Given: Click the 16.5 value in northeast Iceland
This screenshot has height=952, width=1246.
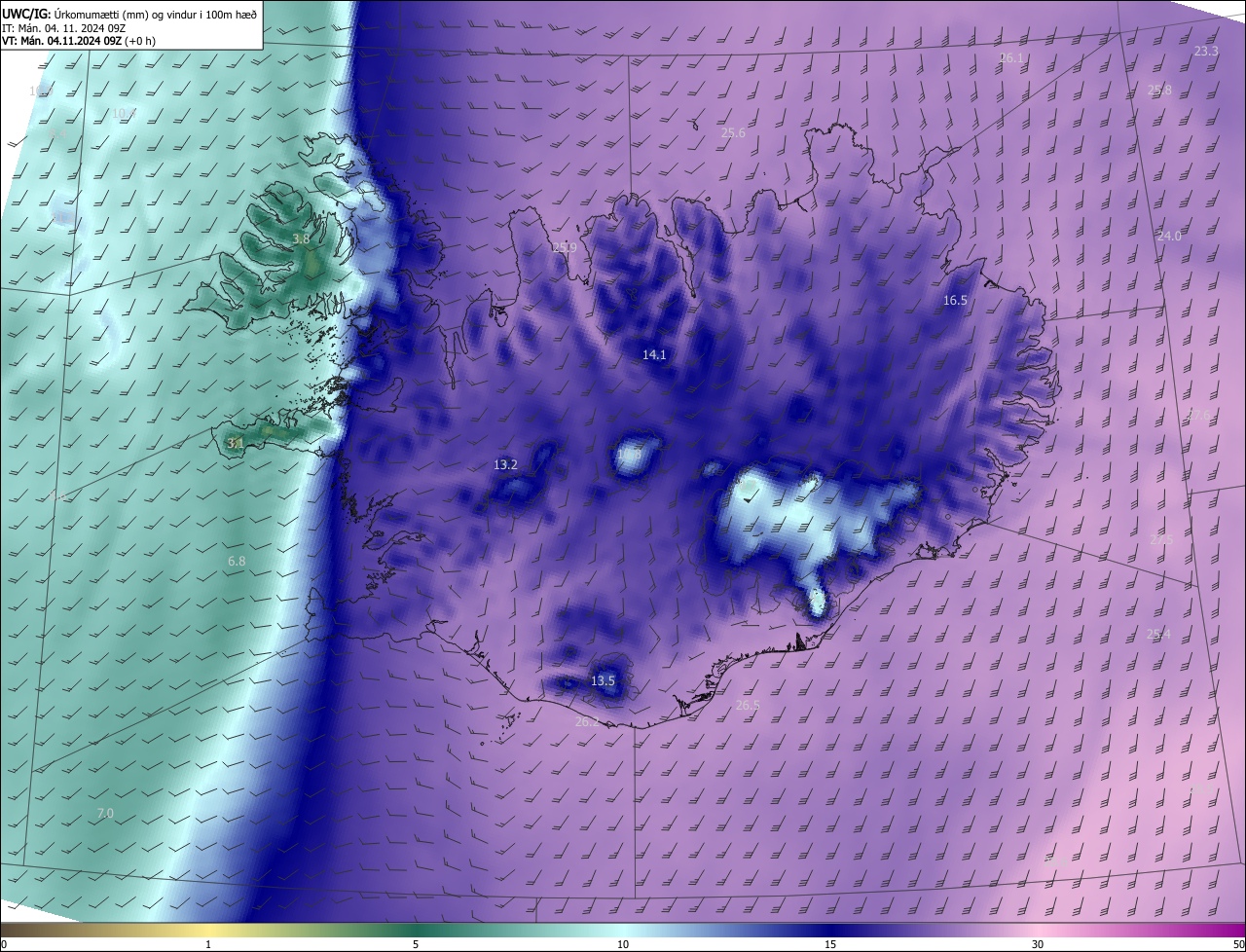Looking at the screenshot, I should point(955,301).
